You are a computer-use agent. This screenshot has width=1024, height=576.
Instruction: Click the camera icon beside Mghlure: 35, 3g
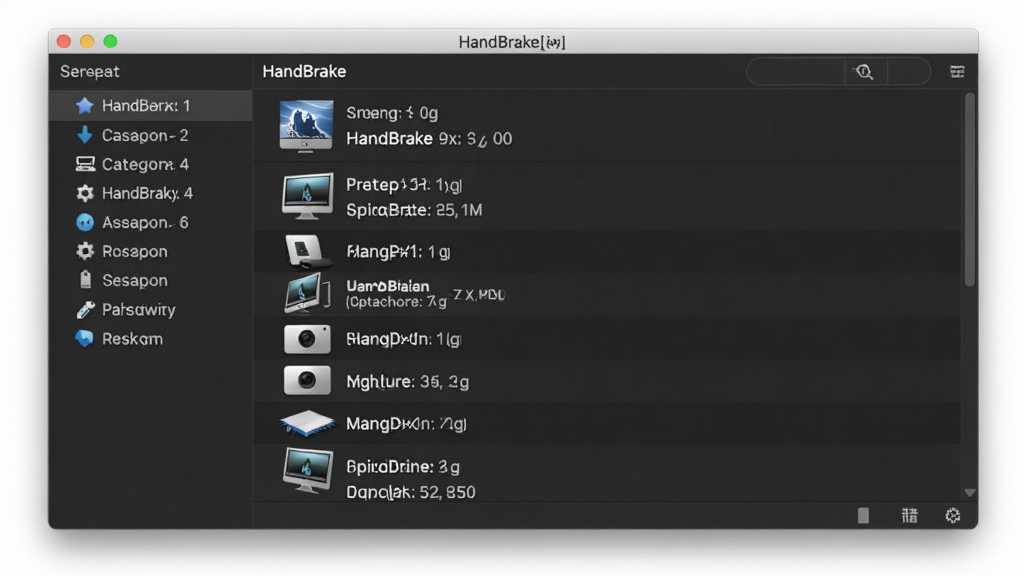(307, 381)
